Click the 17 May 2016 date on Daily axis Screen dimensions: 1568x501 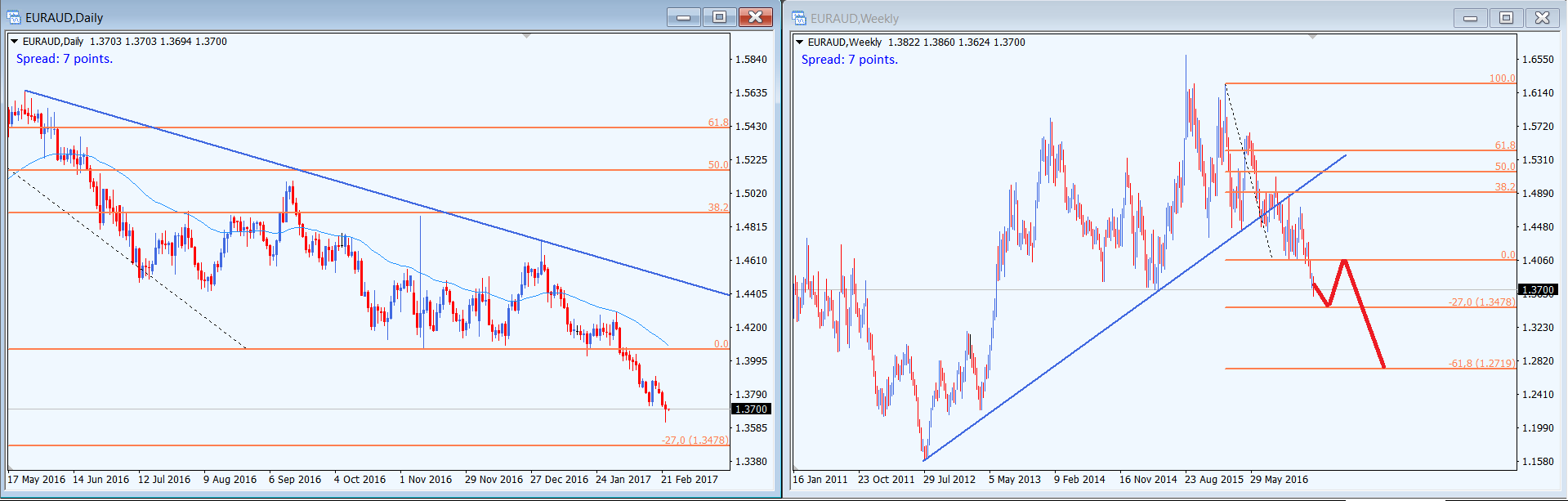click(x=37, y=480)
